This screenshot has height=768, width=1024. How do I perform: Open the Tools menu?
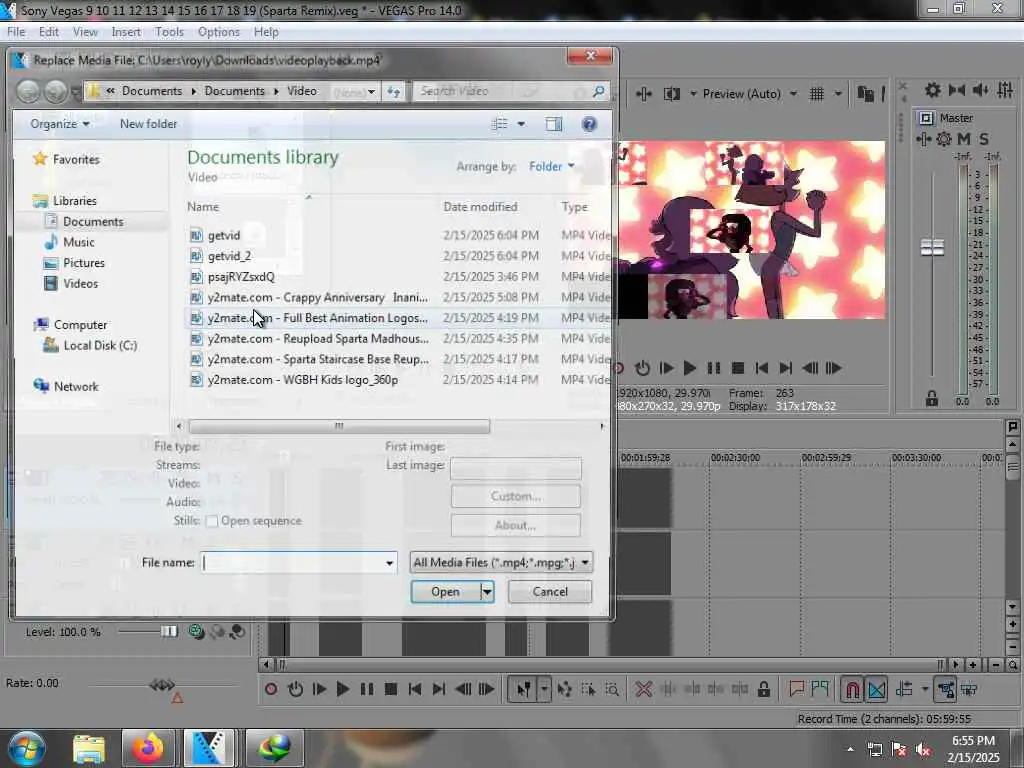pyautogui.click(x=169, y=32)
